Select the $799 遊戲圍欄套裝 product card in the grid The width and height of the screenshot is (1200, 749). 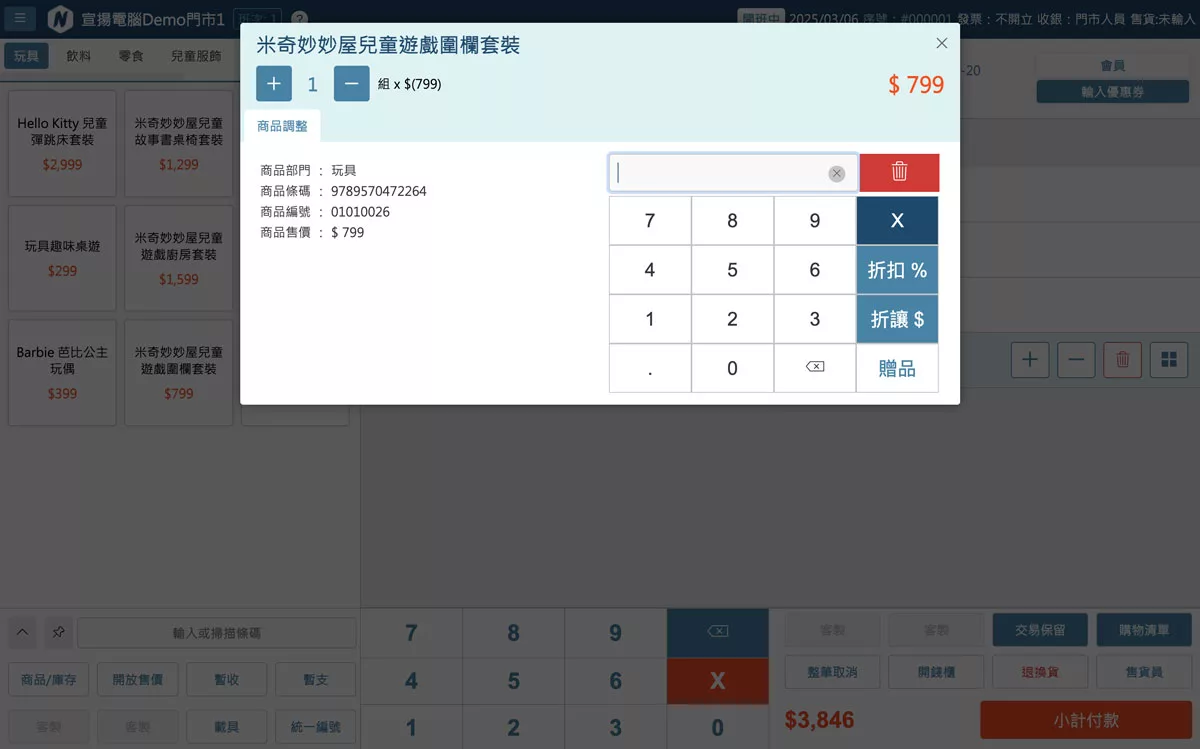(x=179, y=372)
